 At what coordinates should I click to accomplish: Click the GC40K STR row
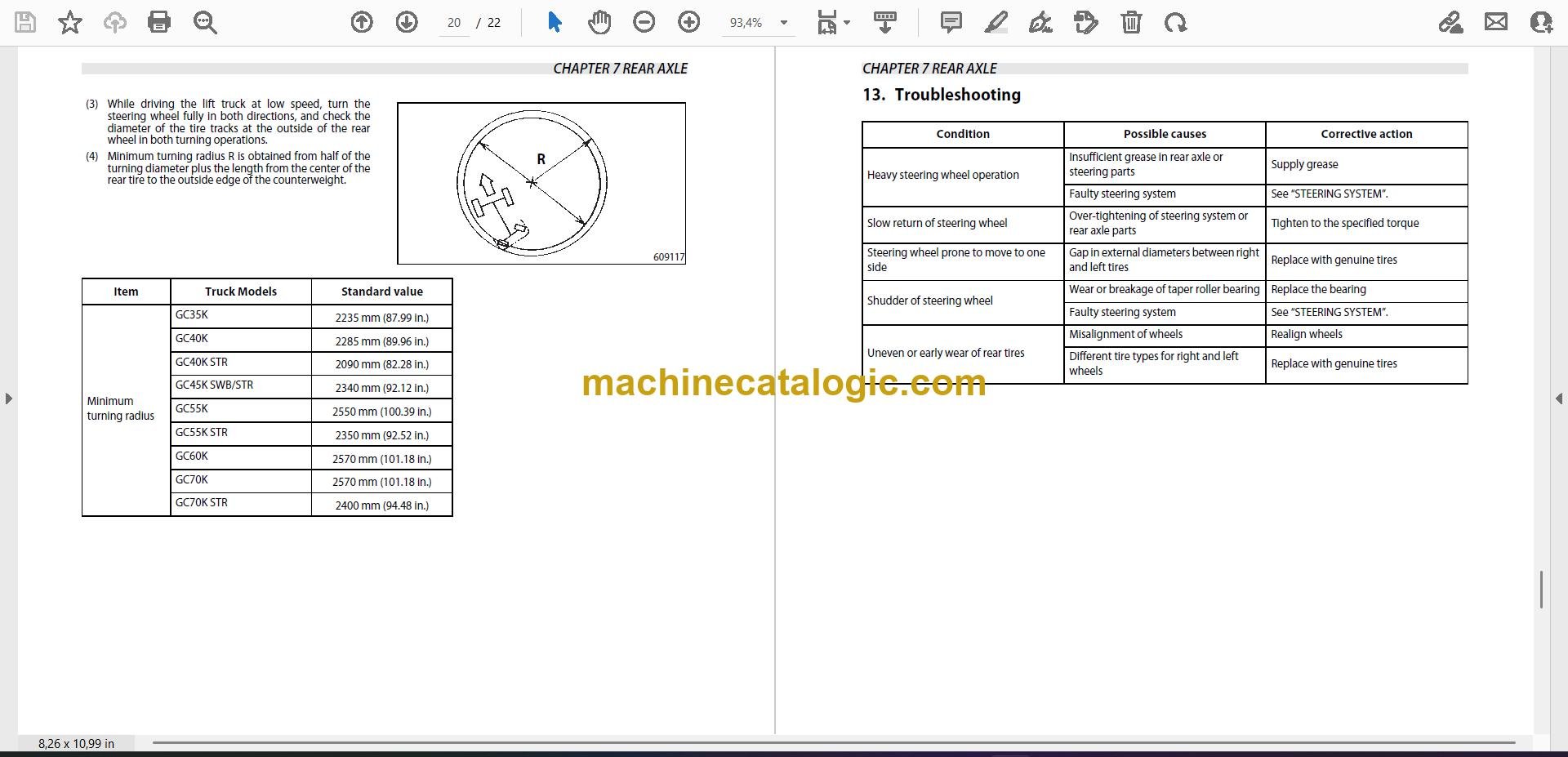point(311,363)
